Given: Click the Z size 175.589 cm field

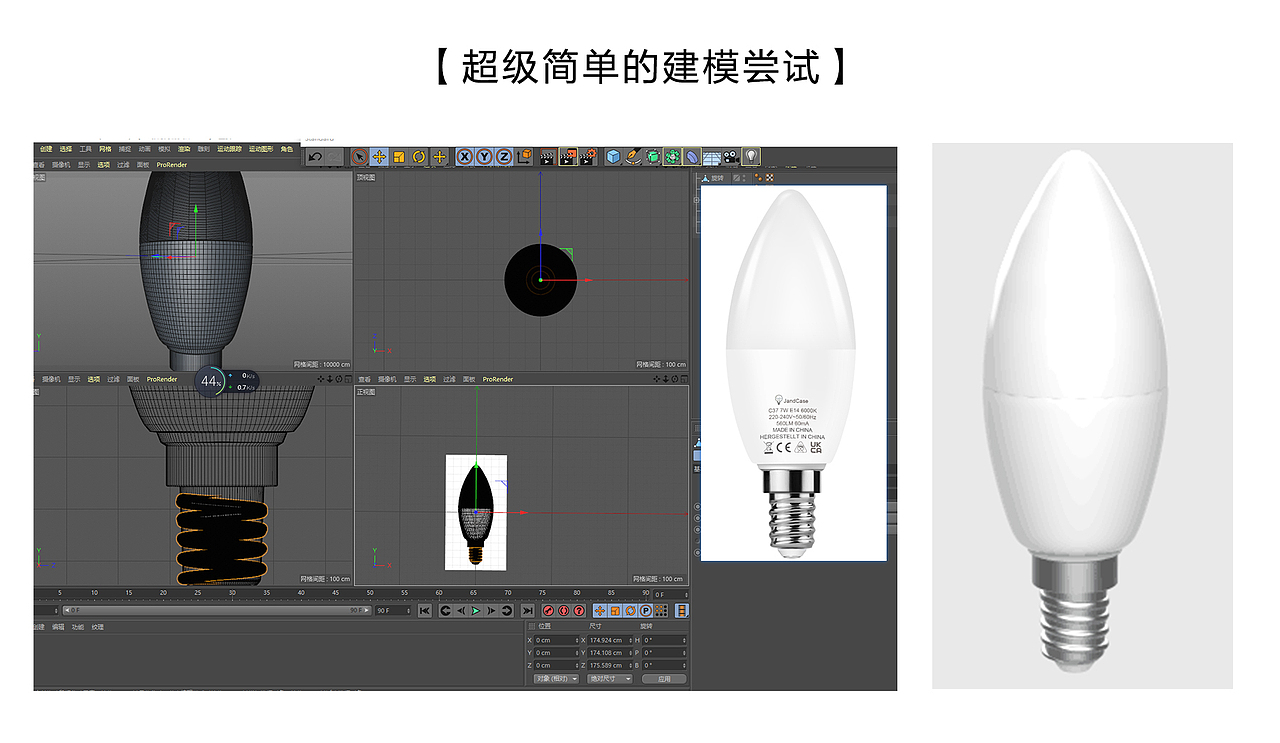Looking at the screenshot, I should (x=610, y=665).
